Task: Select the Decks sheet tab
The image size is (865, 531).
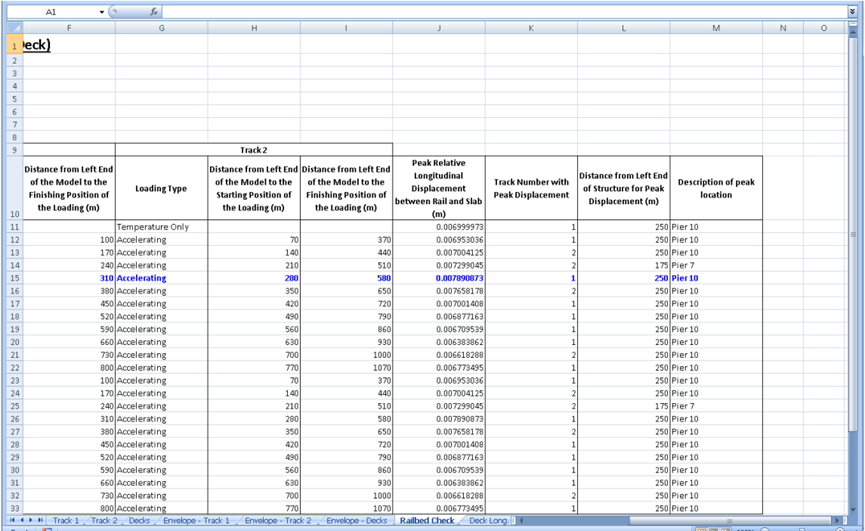Action: pos(140,521)
